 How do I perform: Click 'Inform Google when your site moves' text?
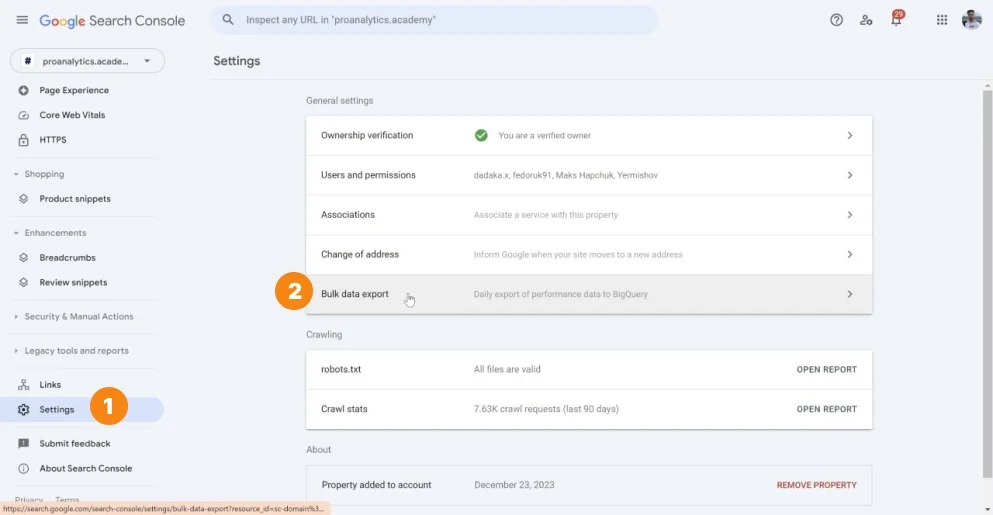578,255
